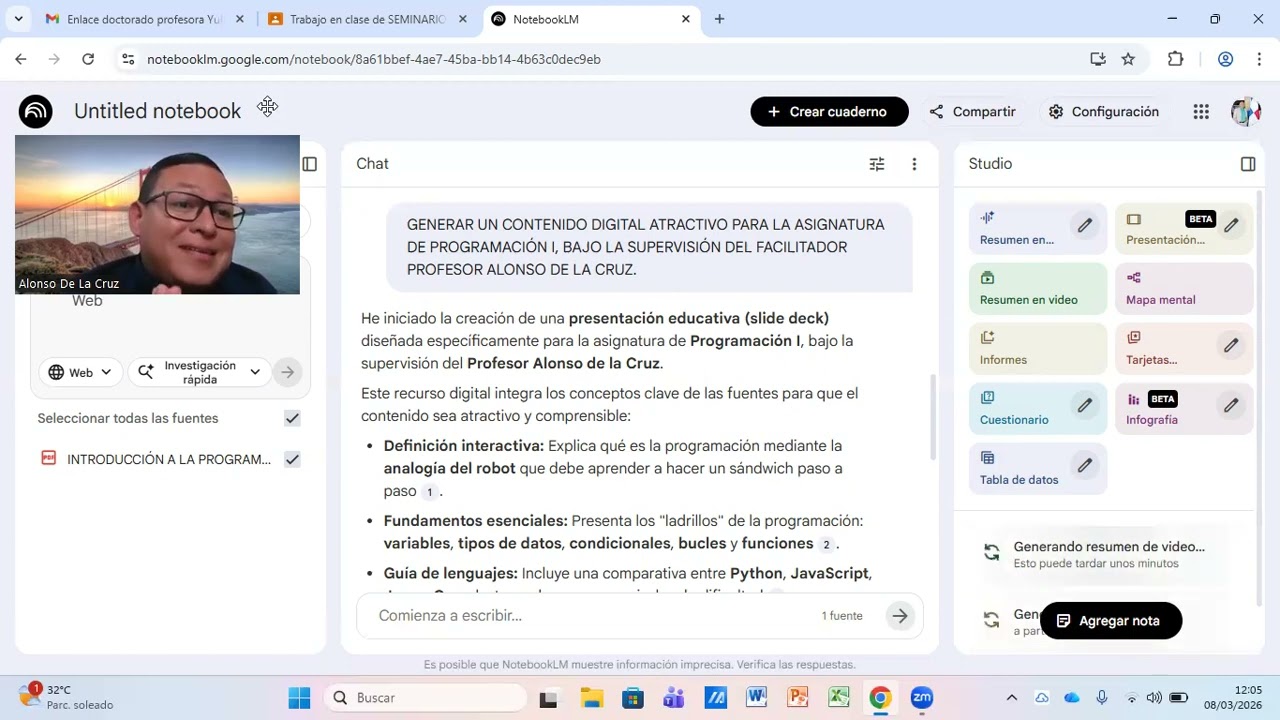This screenshot has height=720, width=1280.
Task: Bookmark this page star icon
Action: click(1128, 59)
